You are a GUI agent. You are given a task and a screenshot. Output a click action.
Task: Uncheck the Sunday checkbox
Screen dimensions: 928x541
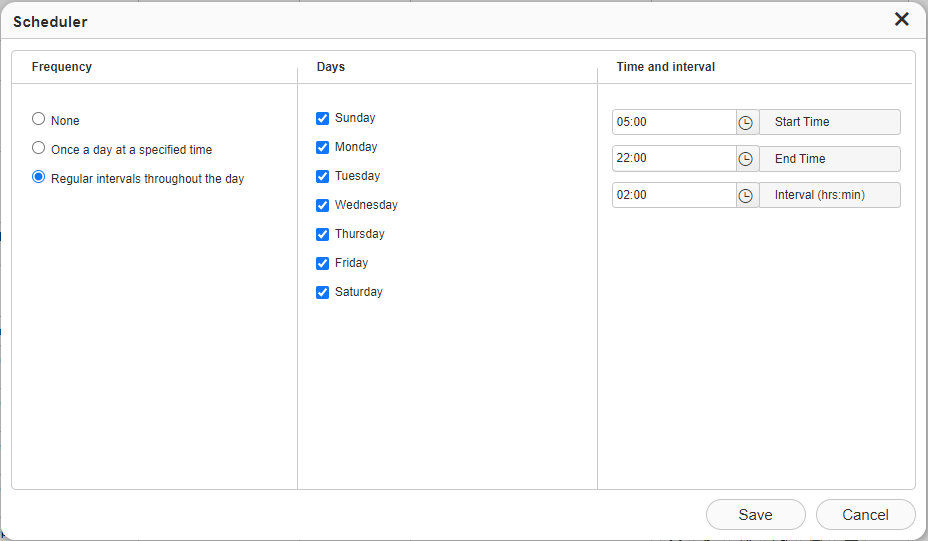[x=323, y=118]
